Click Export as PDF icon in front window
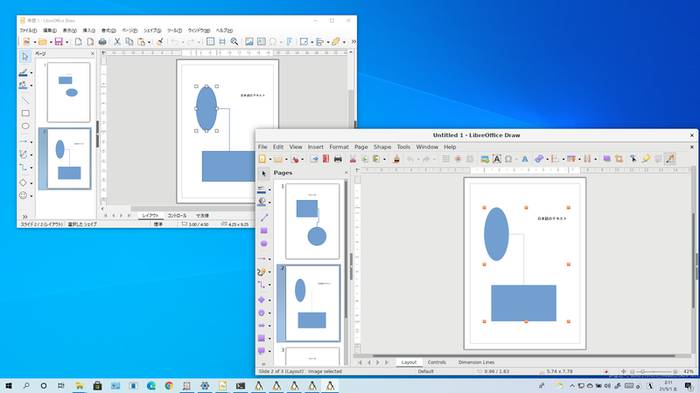This screenshot has width=700, height=393. point(326,159)
